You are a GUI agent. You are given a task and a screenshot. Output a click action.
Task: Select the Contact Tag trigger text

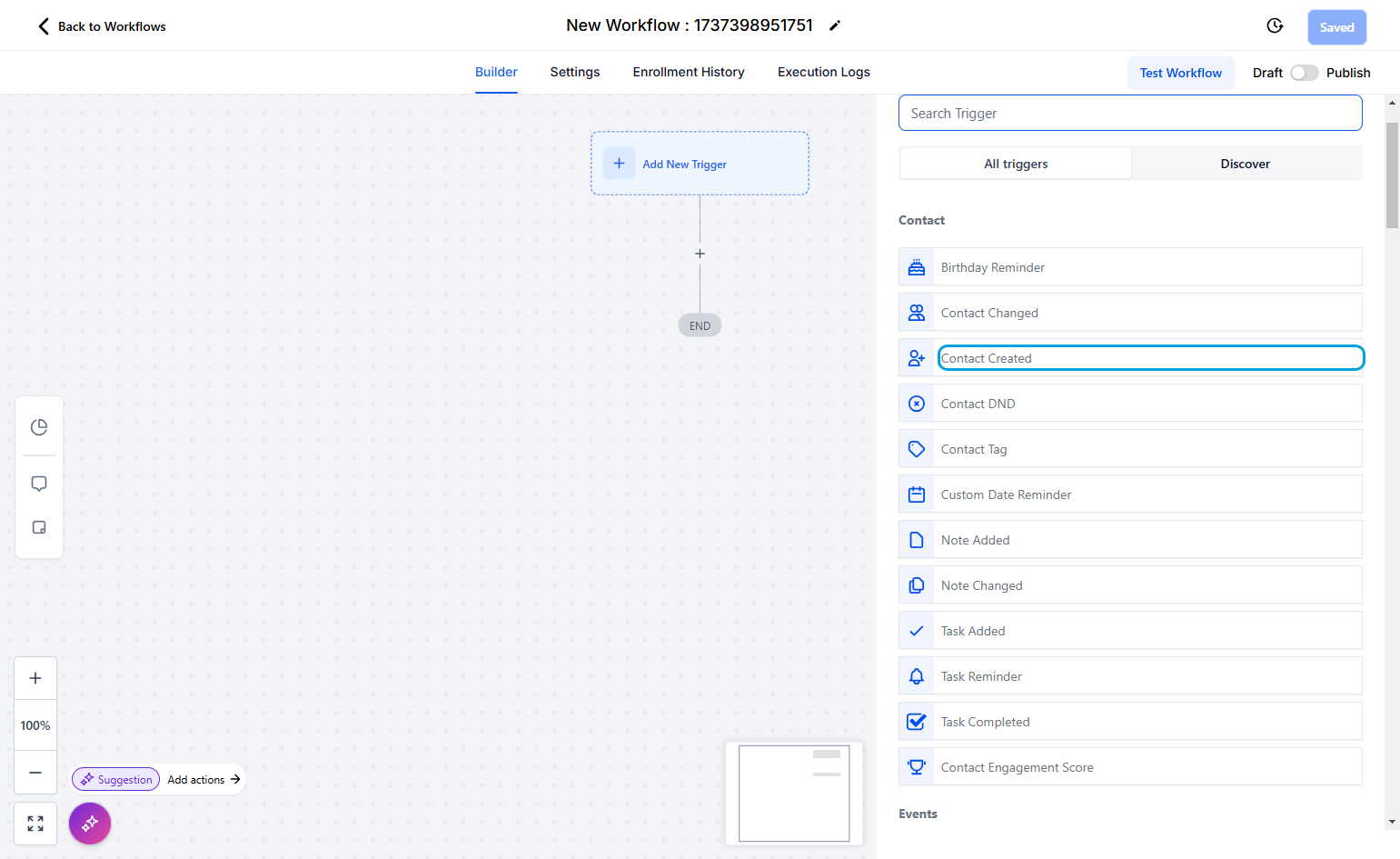click(974, 449)
